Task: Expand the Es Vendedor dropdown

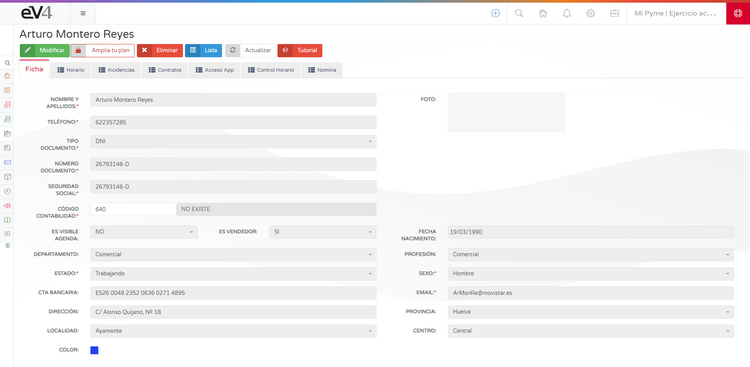Action: 322,232
